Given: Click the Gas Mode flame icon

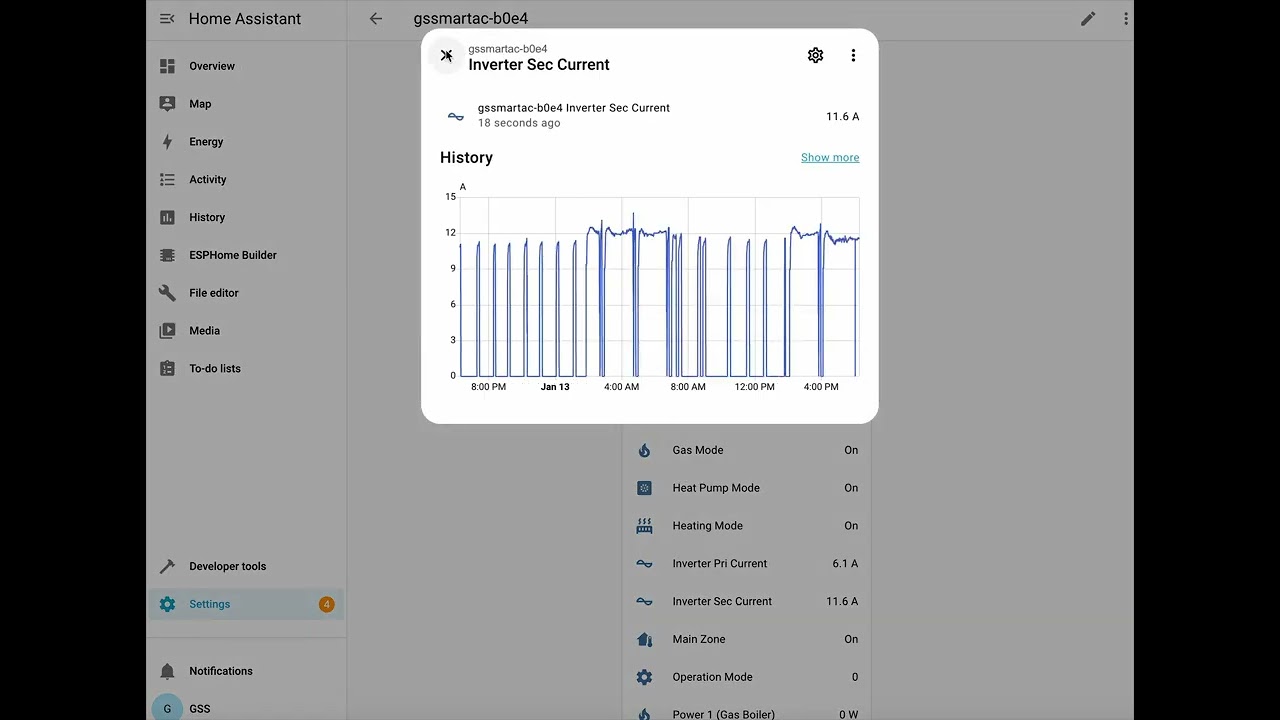Looking at the screenshot, I should 644,450.
